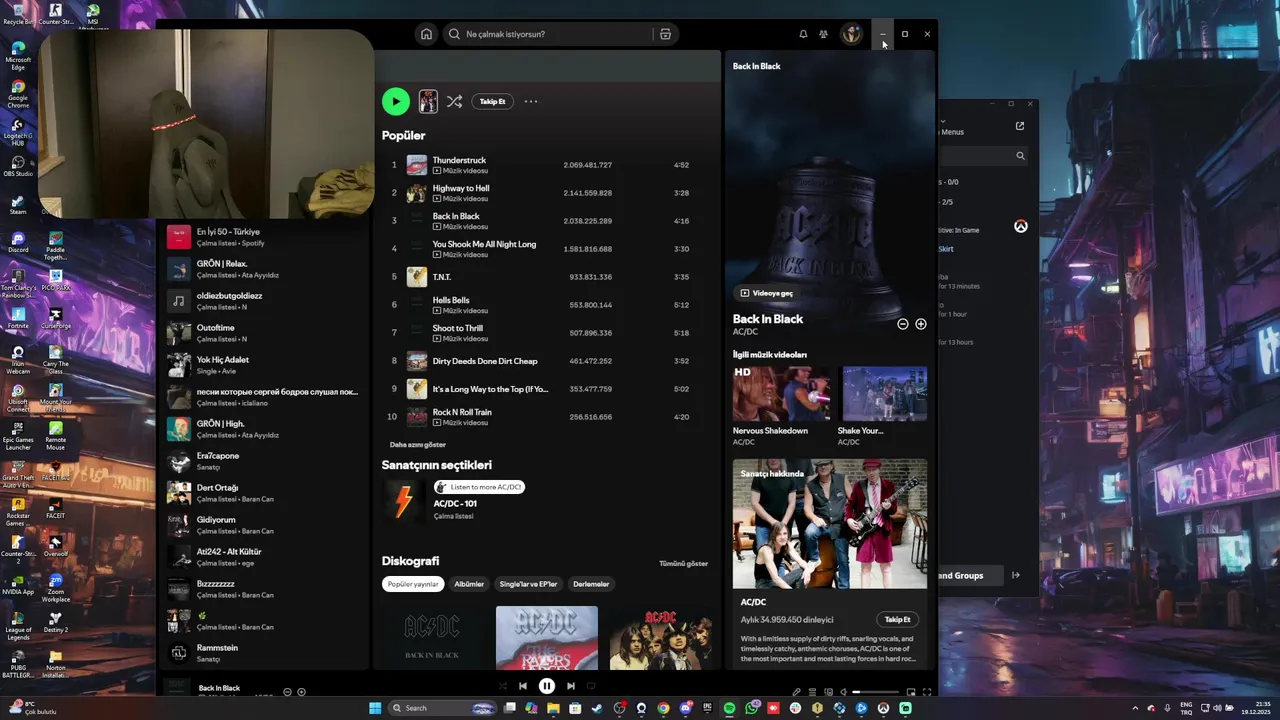Follow artist with top 'Takip Et' button

click(x=492, y=101)
